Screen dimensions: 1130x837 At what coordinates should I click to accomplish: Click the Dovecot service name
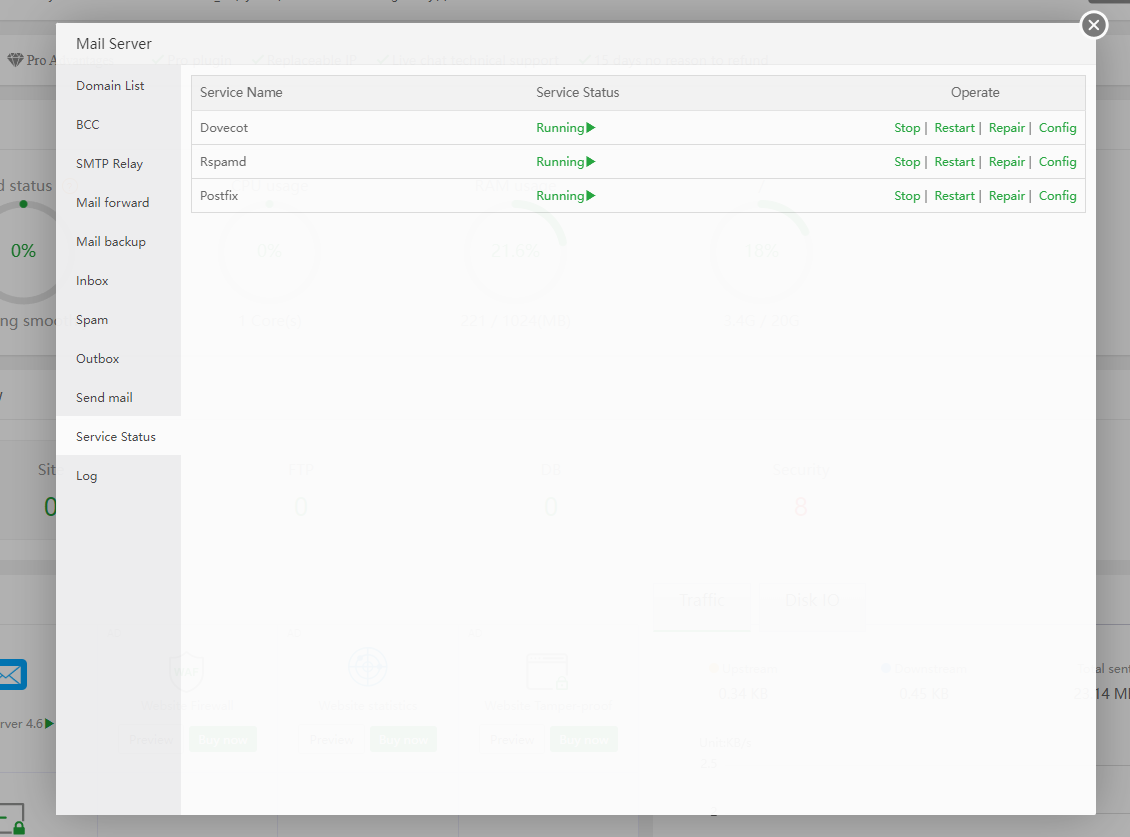223,128
